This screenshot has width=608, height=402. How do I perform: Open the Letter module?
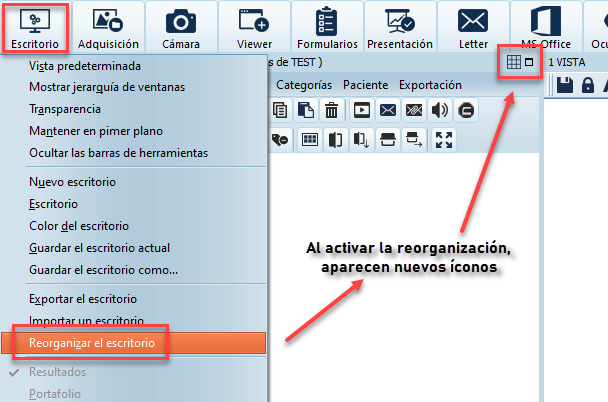tap(473, 27)
